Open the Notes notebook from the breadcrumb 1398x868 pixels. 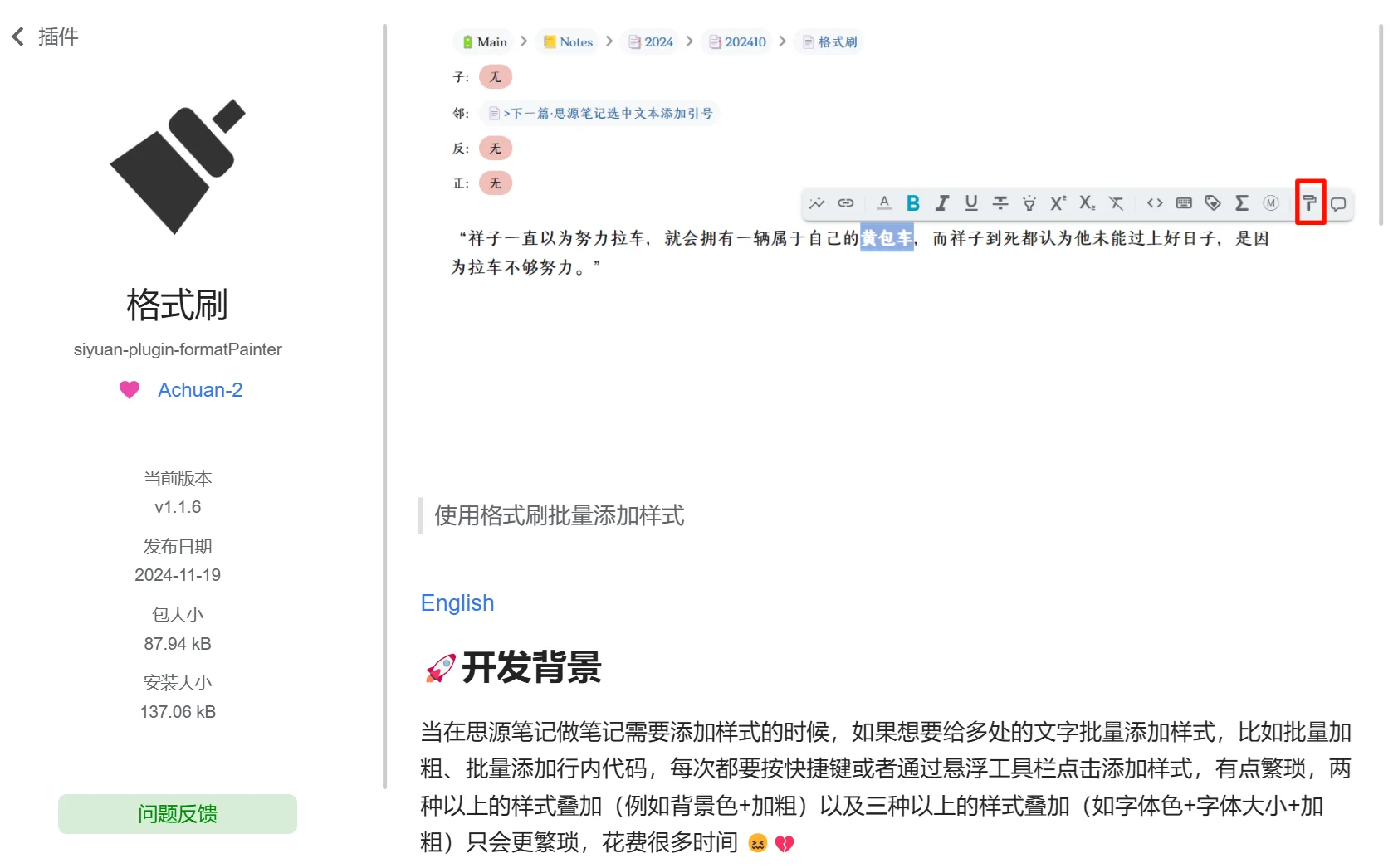click(x=567, y=41)
